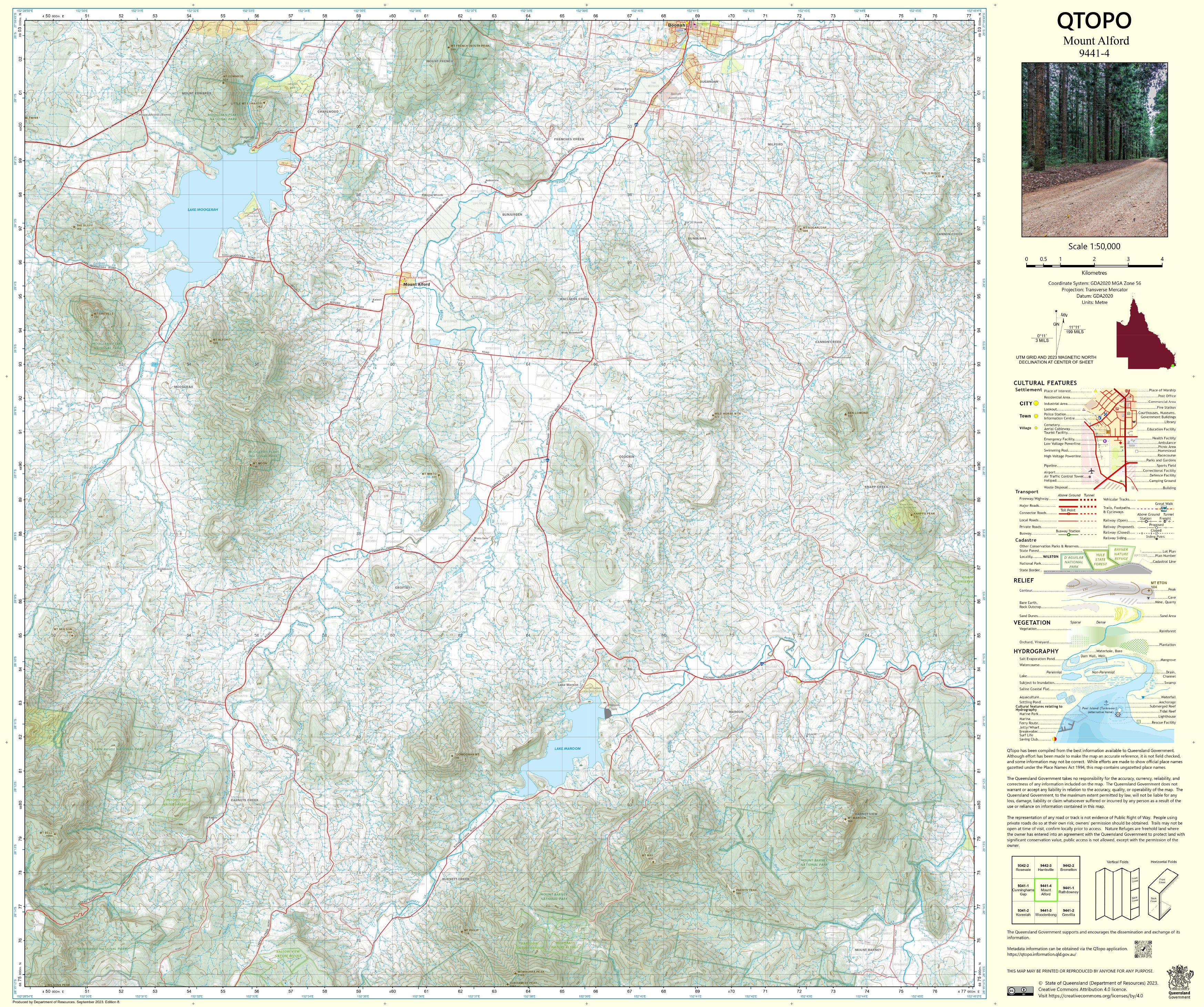The width and height of the screenshot is (1204, 1007).
Task: Click the Mount Alford town label on map
Action: (416, 284)
